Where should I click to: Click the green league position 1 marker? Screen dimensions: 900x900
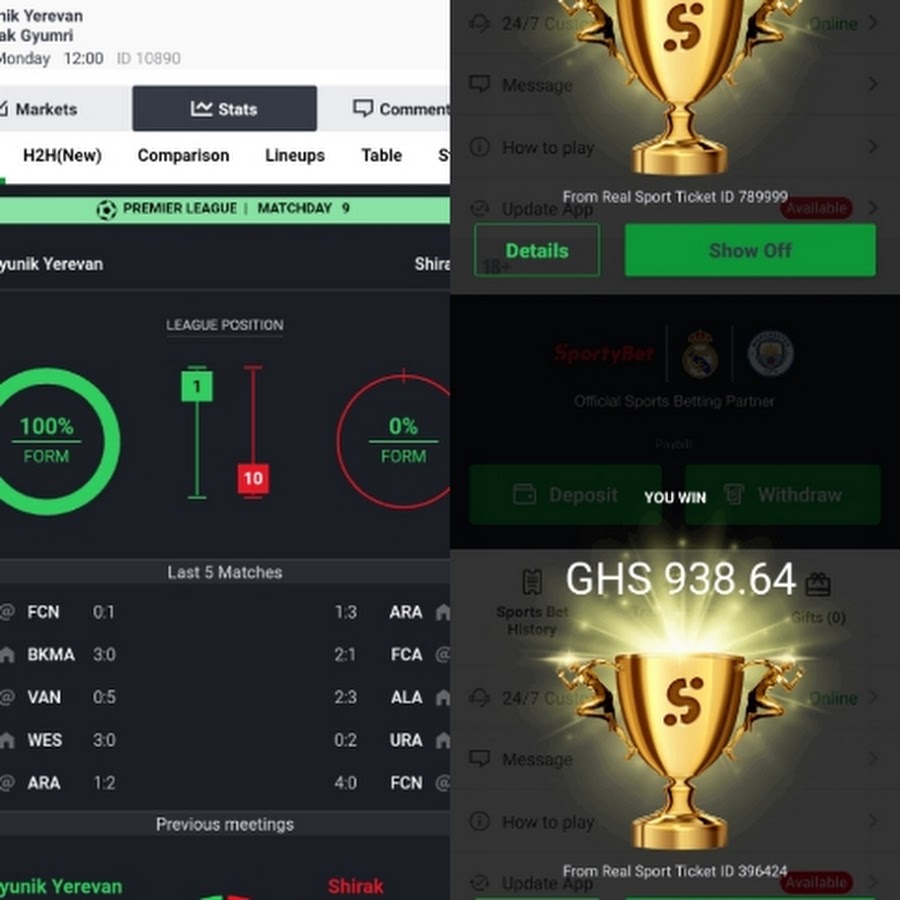[197, 386]
